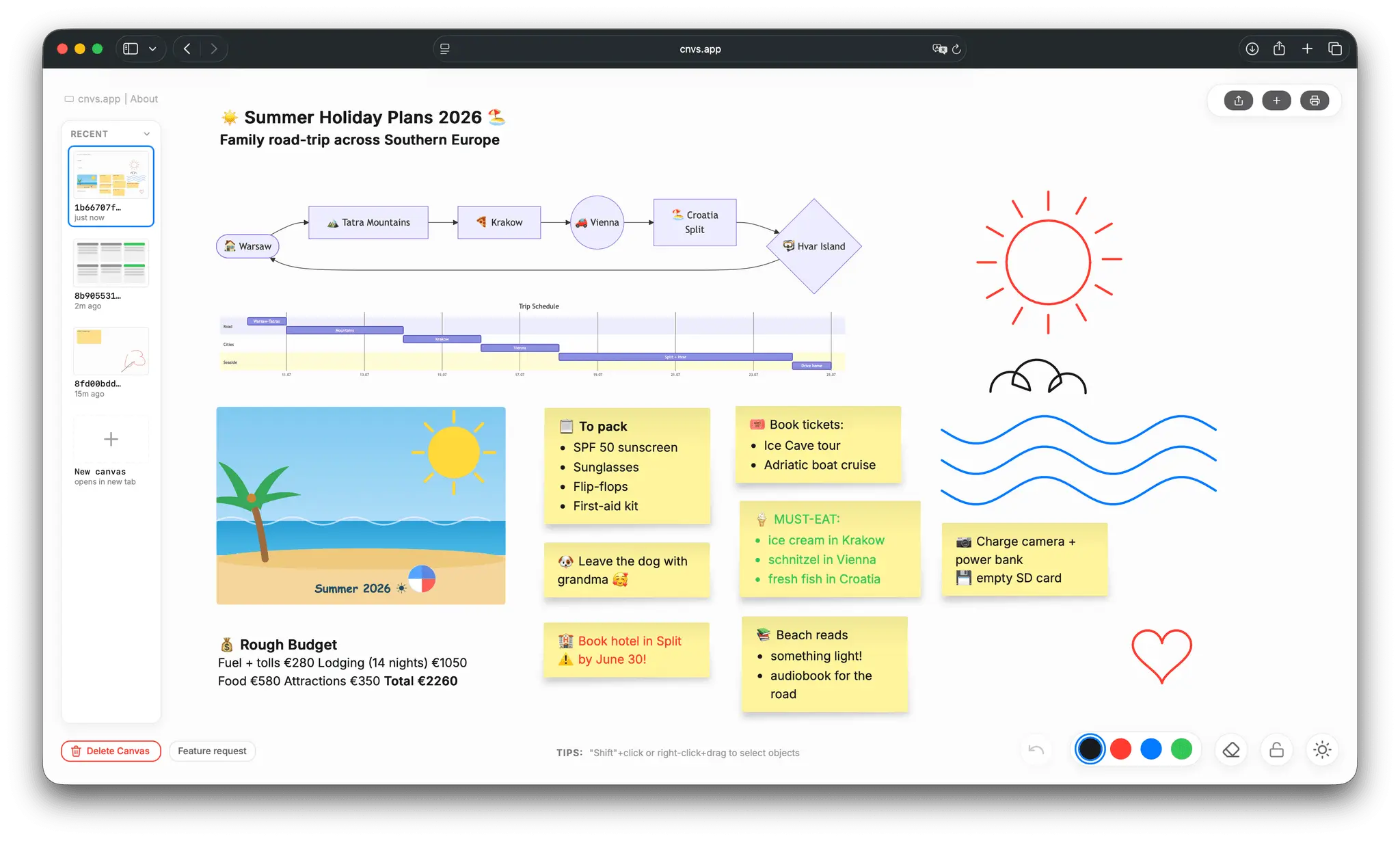This screenshot has width=1400, height=841.
Task: Click the blue waves drawing
Action: pos(1078,460)
